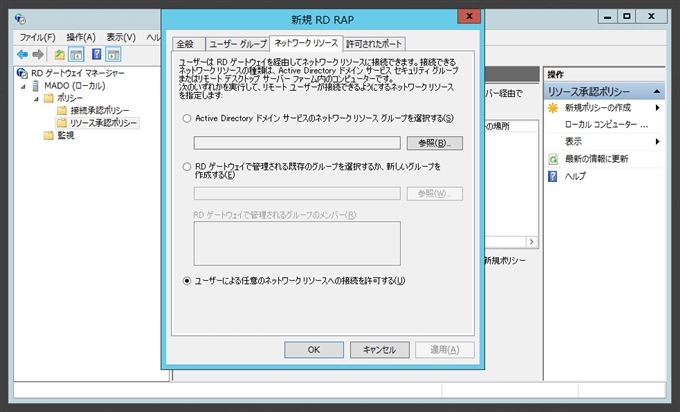680x412 pixels.
Task: Switch to the 全般 tab
Action: (188, 44)
